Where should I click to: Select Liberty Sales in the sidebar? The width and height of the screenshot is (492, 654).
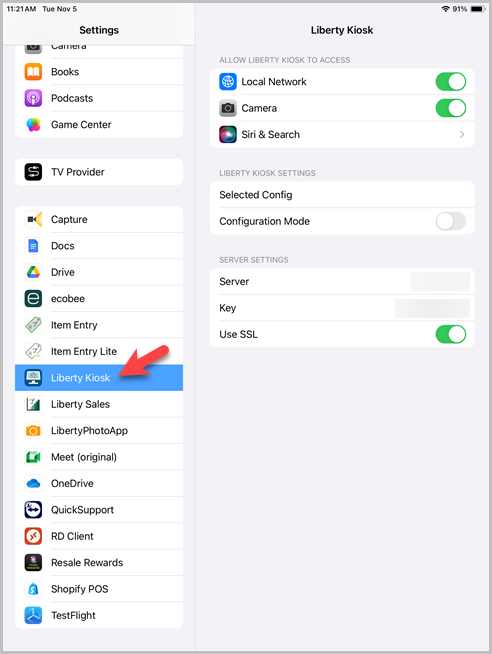99,404
